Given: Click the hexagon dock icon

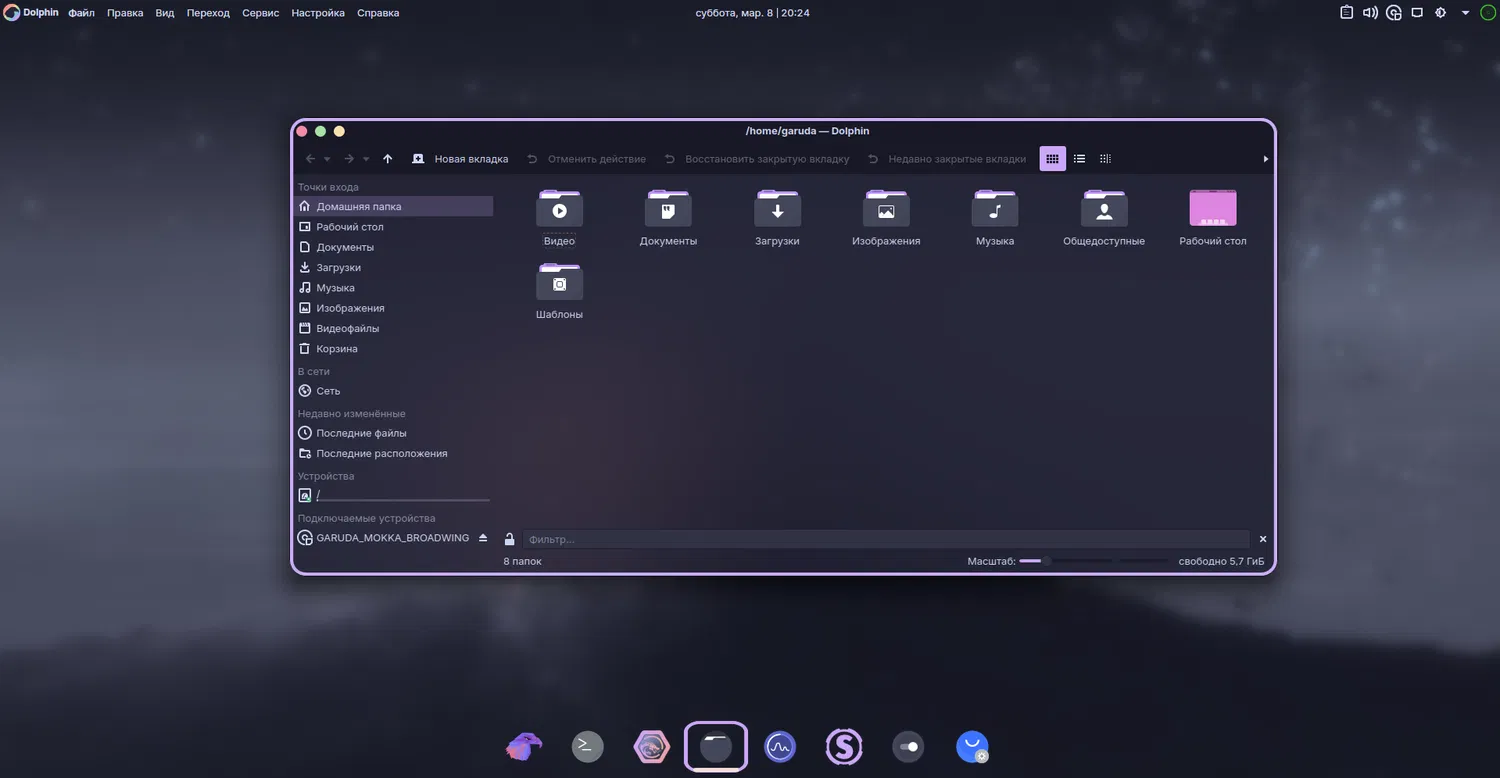Looking at the screenshot, I should coord(651,746).
